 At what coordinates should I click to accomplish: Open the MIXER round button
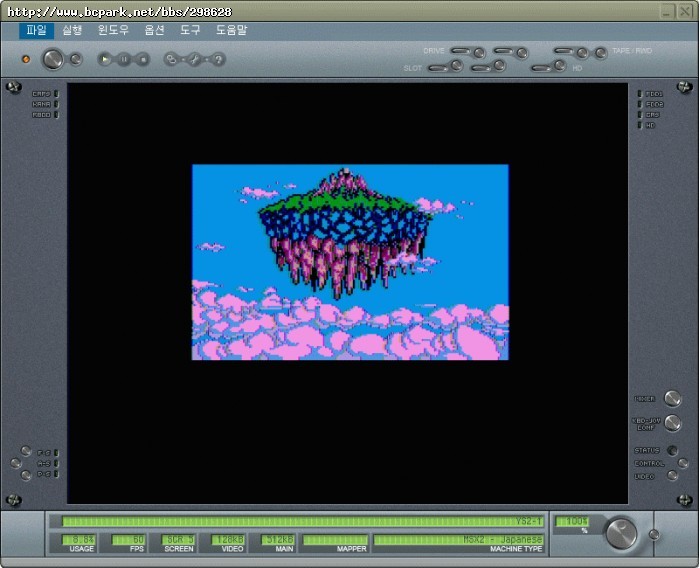(672, 398)
